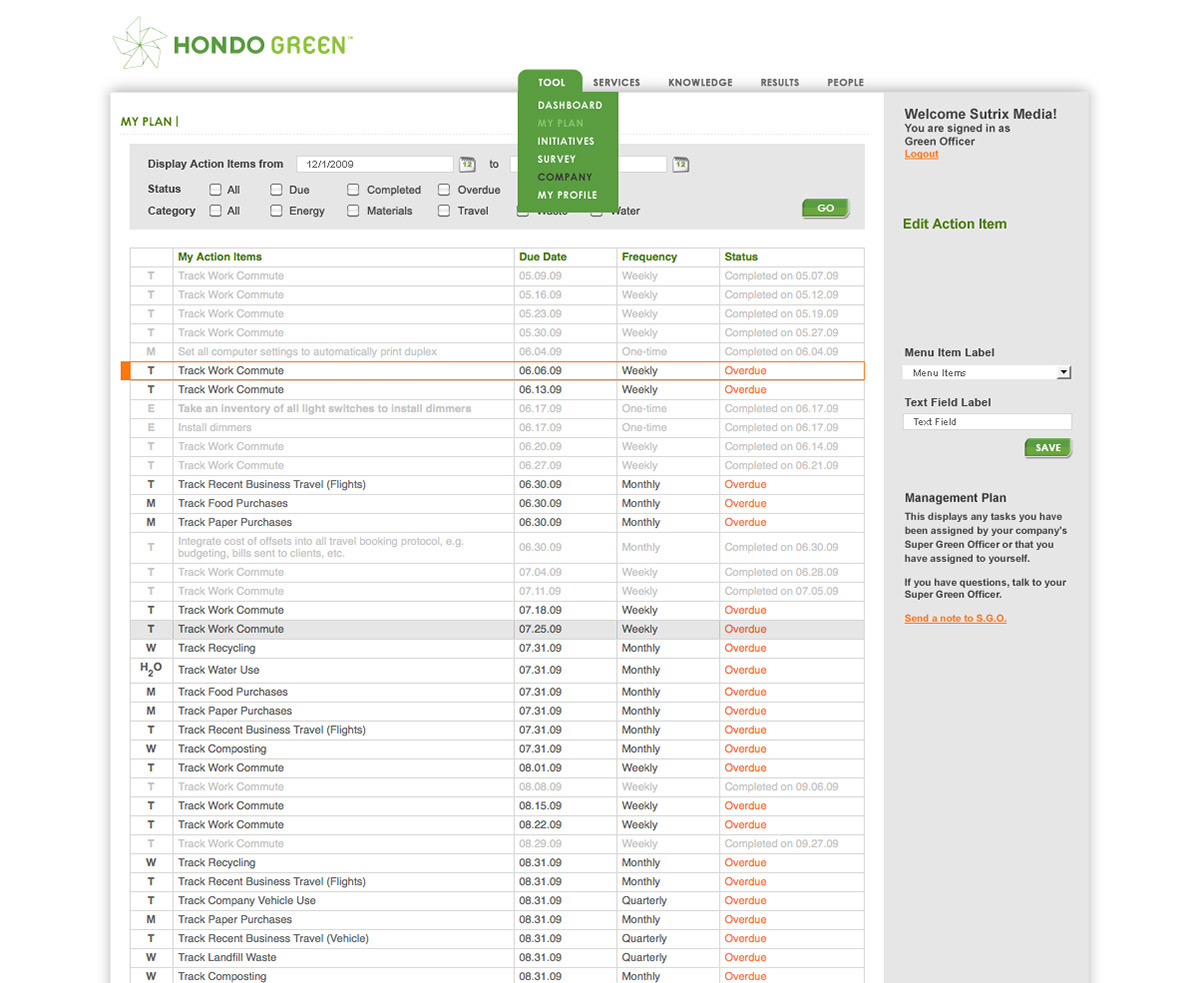Choose Company from the Tool menu
The width and height of the screenshot is (1200, 983).
pyautogui.click(x=565, y=177)
